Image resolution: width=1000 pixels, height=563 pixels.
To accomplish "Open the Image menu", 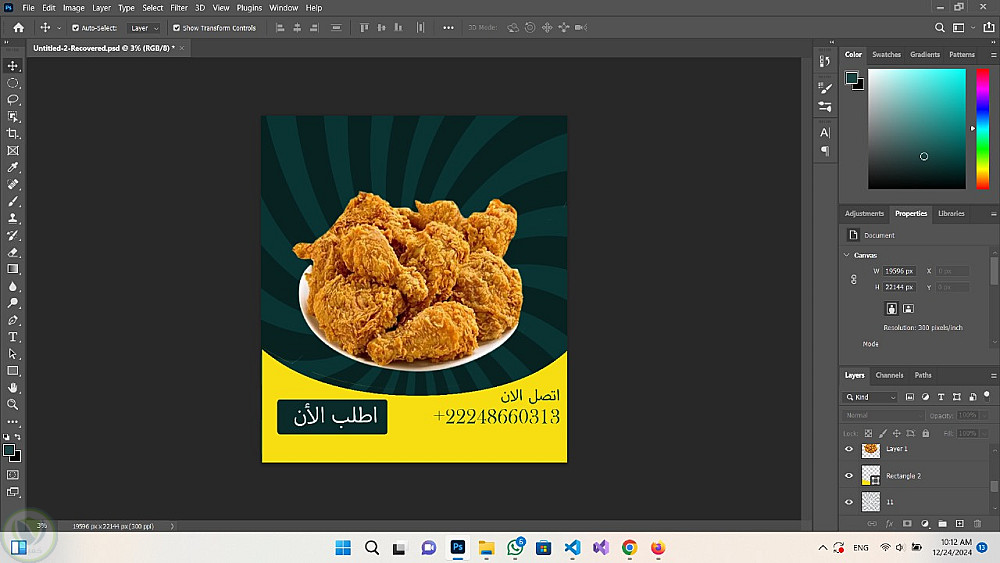I will [x=73, y=8].
